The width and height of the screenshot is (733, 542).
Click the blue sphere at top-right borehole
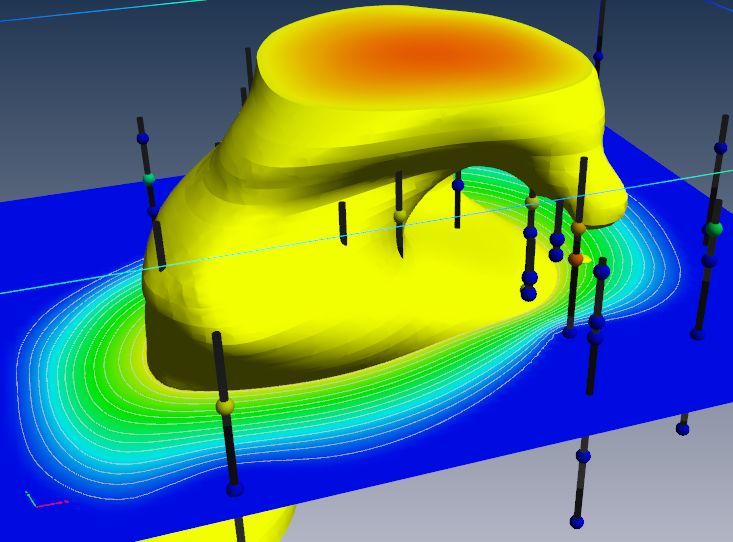pos(599,56)
